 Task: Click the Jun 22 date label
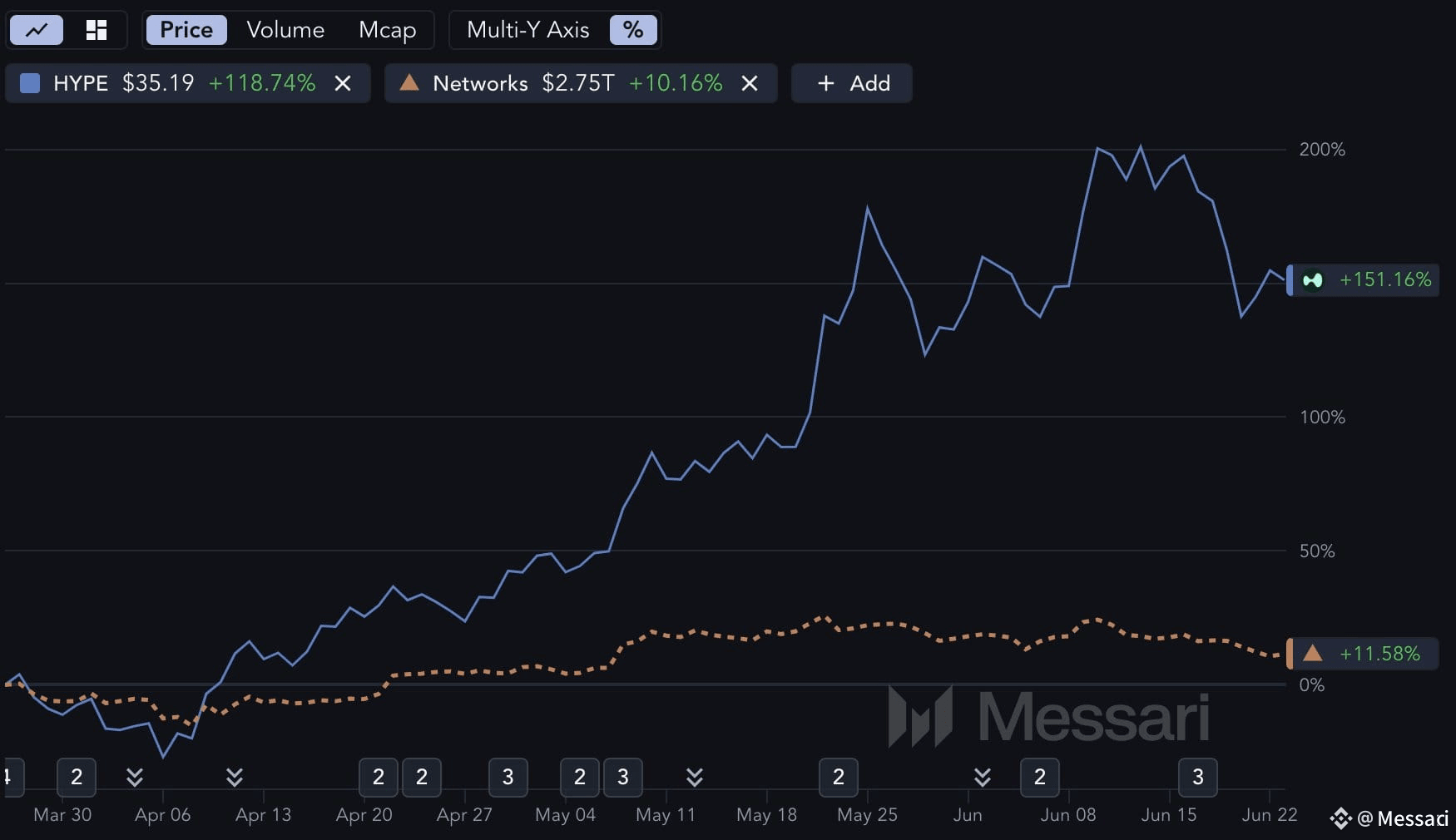pyautogui.click(x=1270, y=815)
